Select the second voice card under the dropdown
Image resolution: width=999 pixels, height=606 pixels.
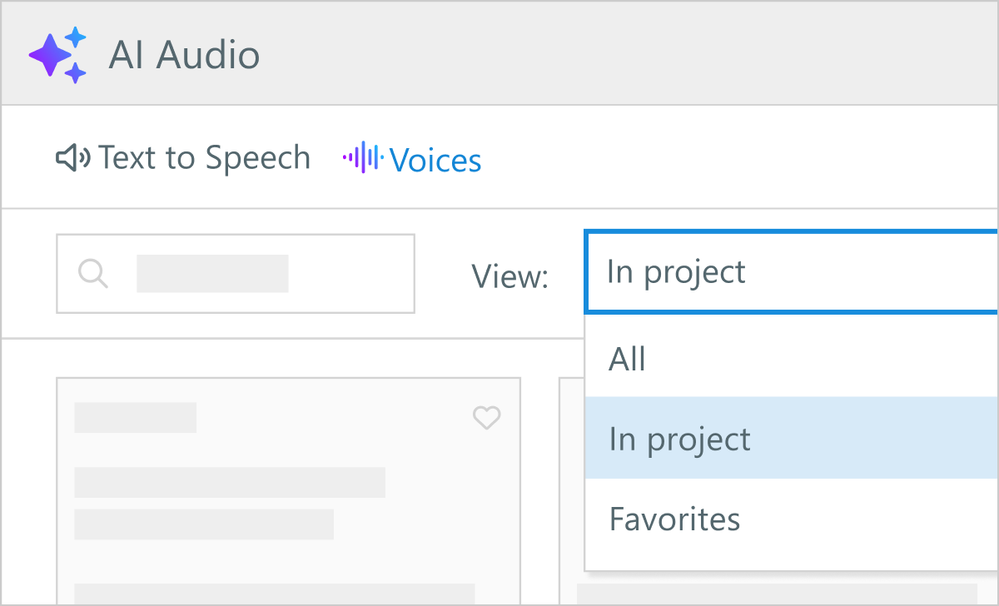[x=570, y=480]
